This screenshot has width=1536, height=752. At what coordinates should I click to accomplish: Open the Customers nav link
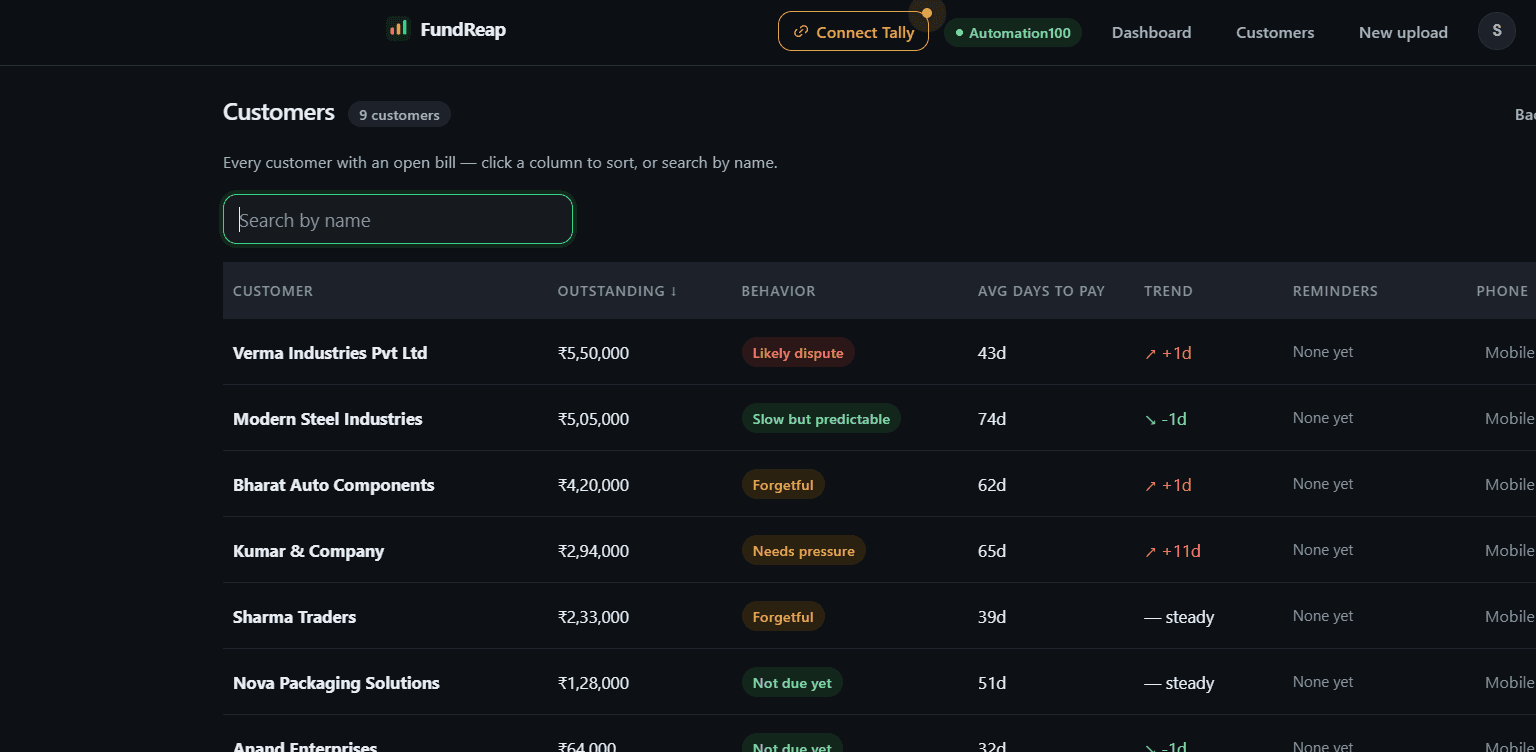point(1275,33)
